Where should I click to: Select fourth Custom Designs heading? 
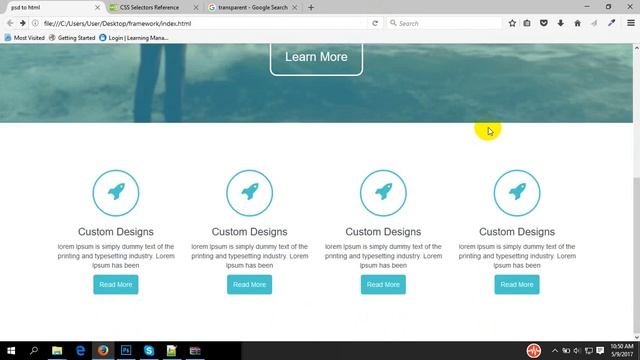517,232
